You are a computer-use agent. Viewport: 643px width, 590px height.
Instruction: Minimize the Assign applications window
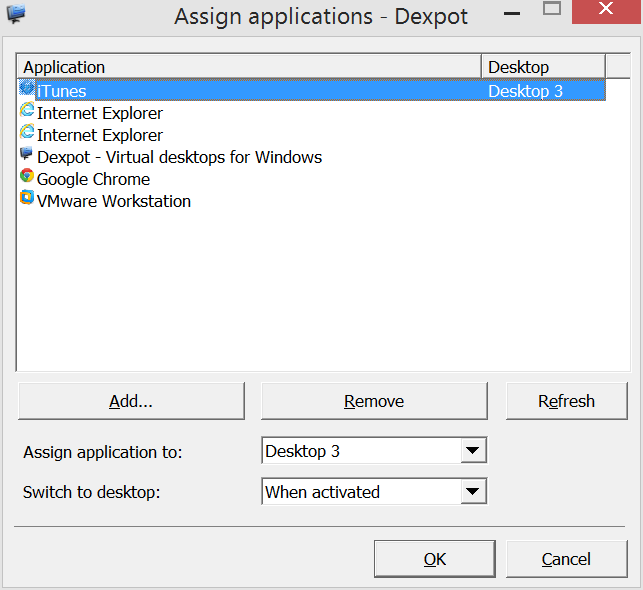tap(512, 13)
